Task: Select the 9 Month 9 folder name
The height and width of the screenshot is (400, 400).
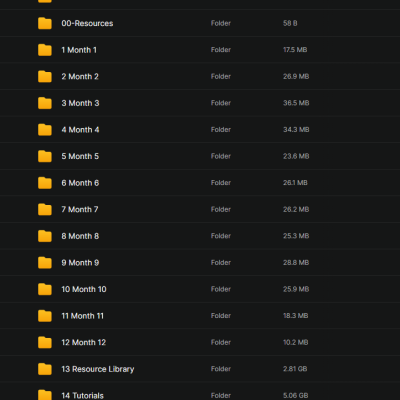Action: (80, 263)
